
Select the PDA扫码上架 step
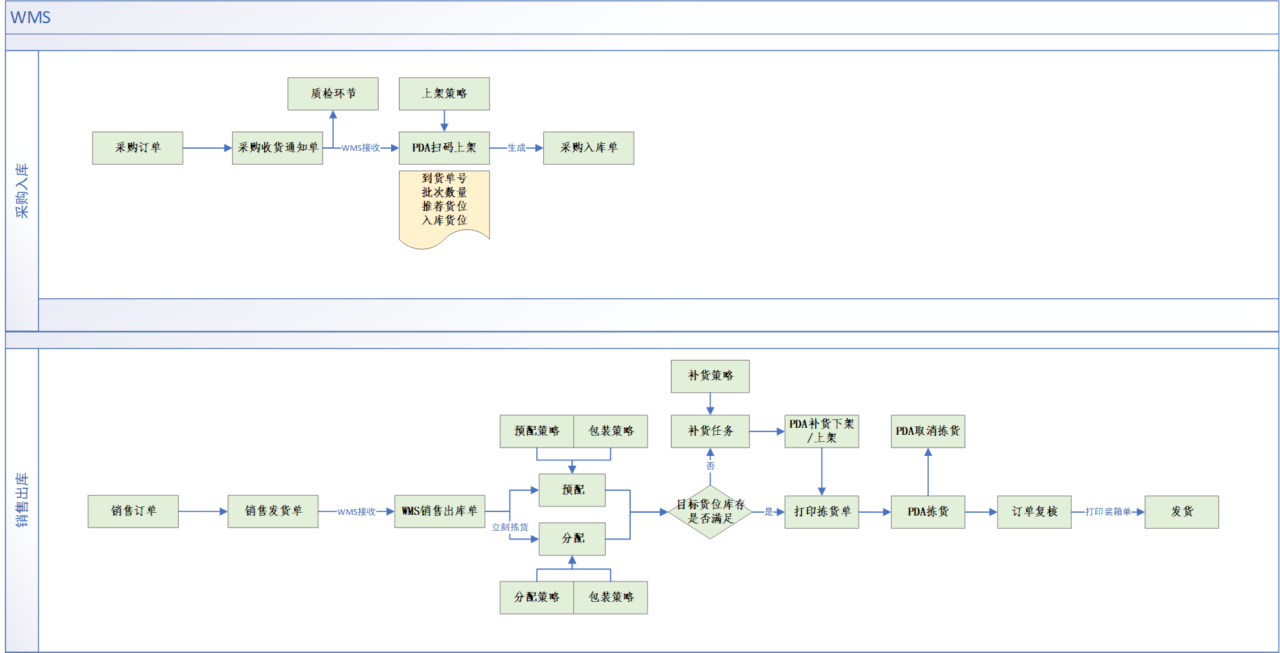click(x=444, y=148)
